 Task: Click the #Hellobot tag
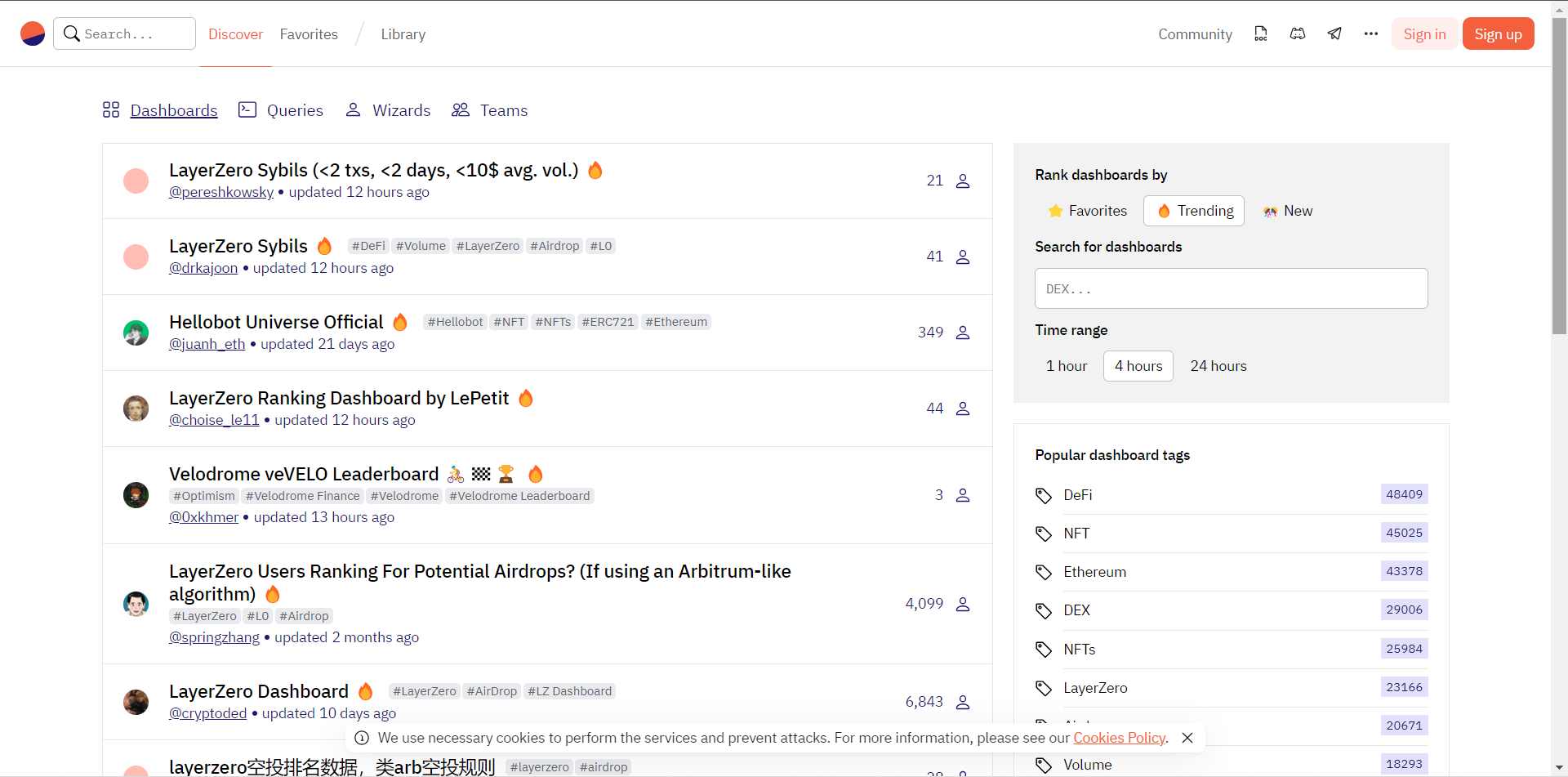456,322
